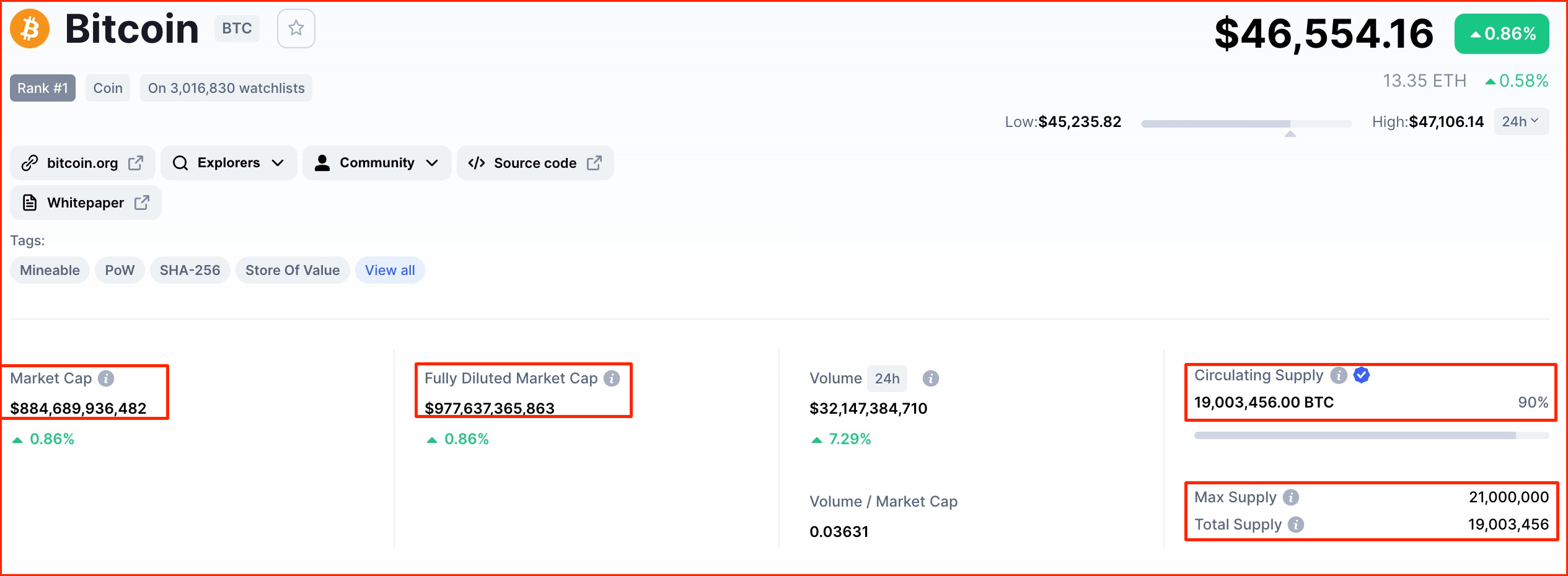Add Bitcoin to watchlist with star icon
This screenshot has height=576, width=1568.
click(x=296, y=28)
